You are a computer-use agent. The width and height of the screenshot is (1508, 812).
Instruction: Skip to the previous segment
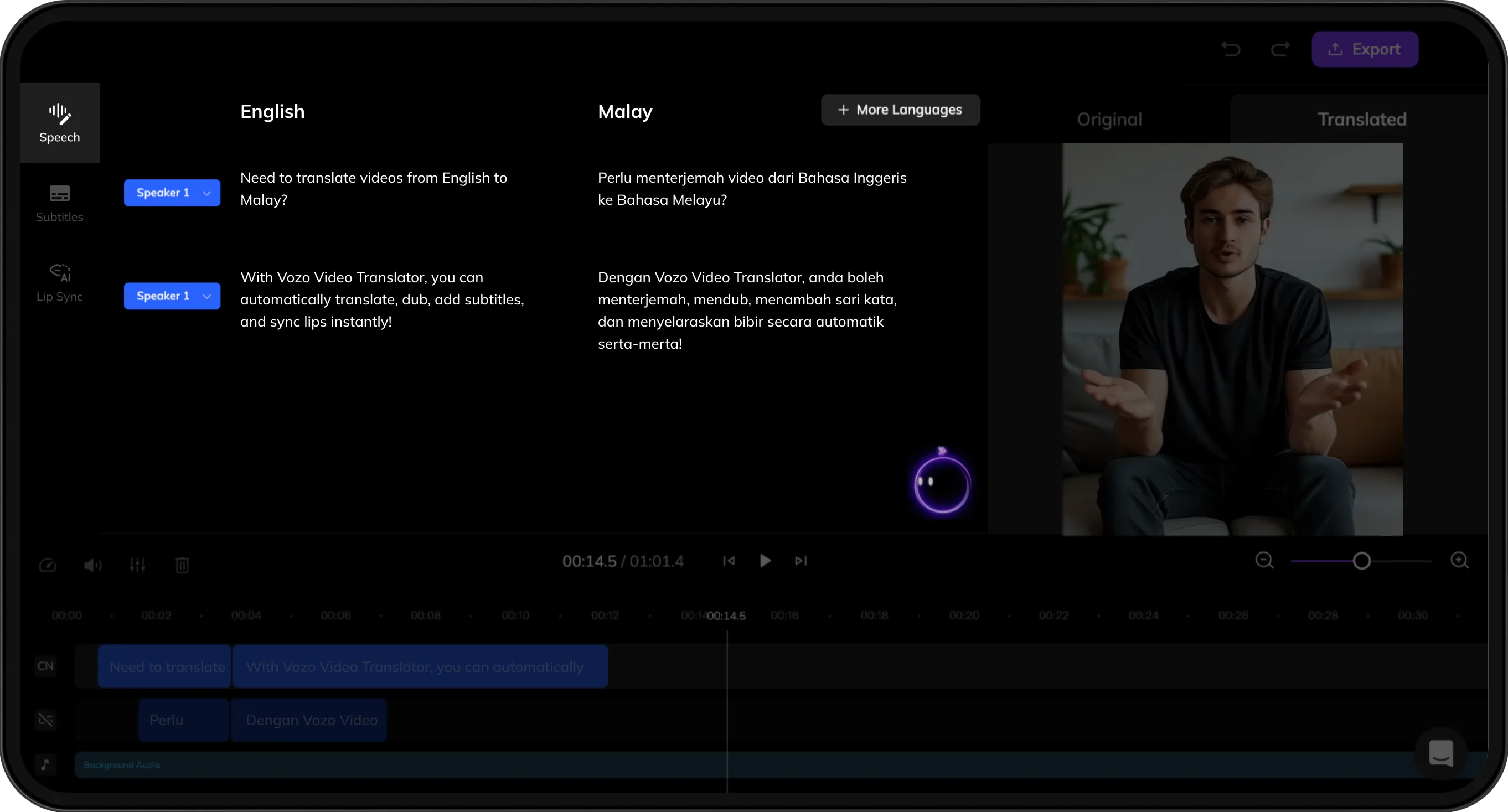(x=729, y=561)
